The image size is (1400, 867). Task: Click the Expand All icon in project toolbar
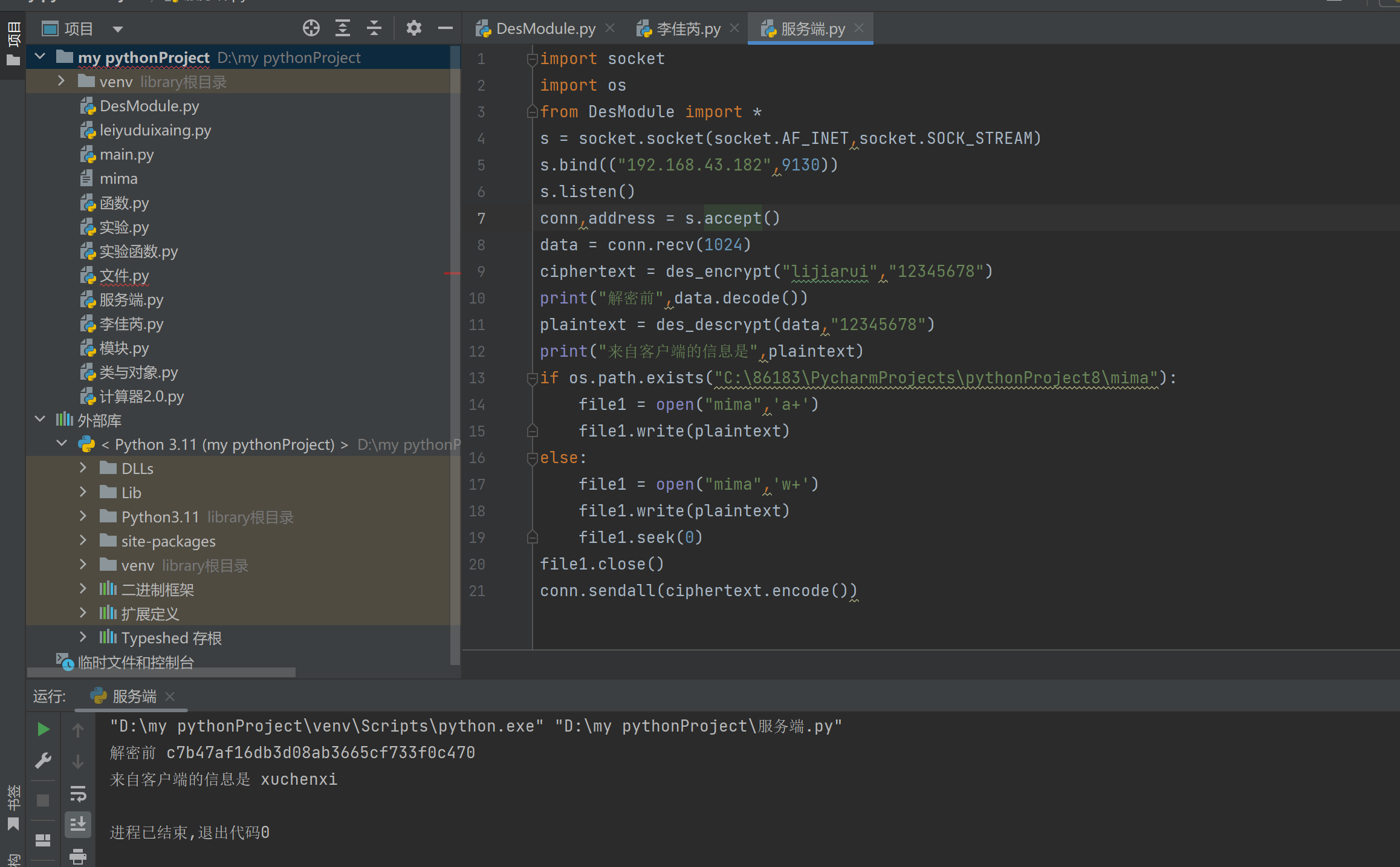pos(343,28)
